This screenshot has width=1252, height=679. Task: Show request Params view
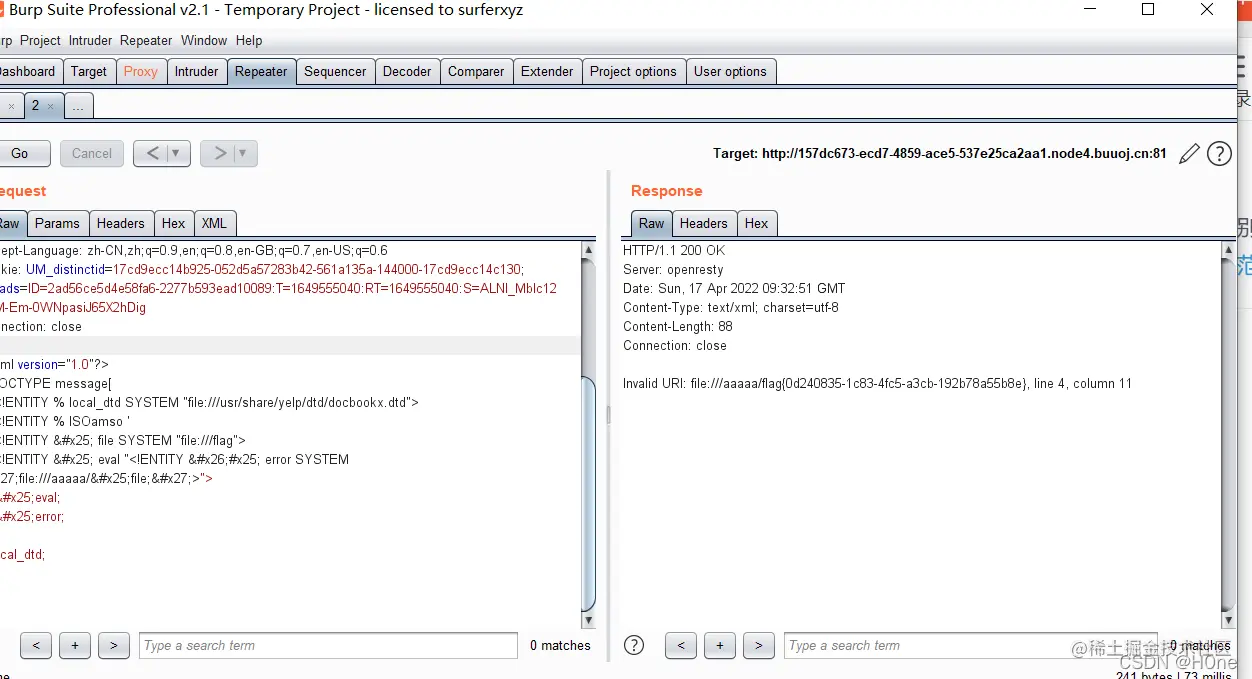tap(57, 223)
